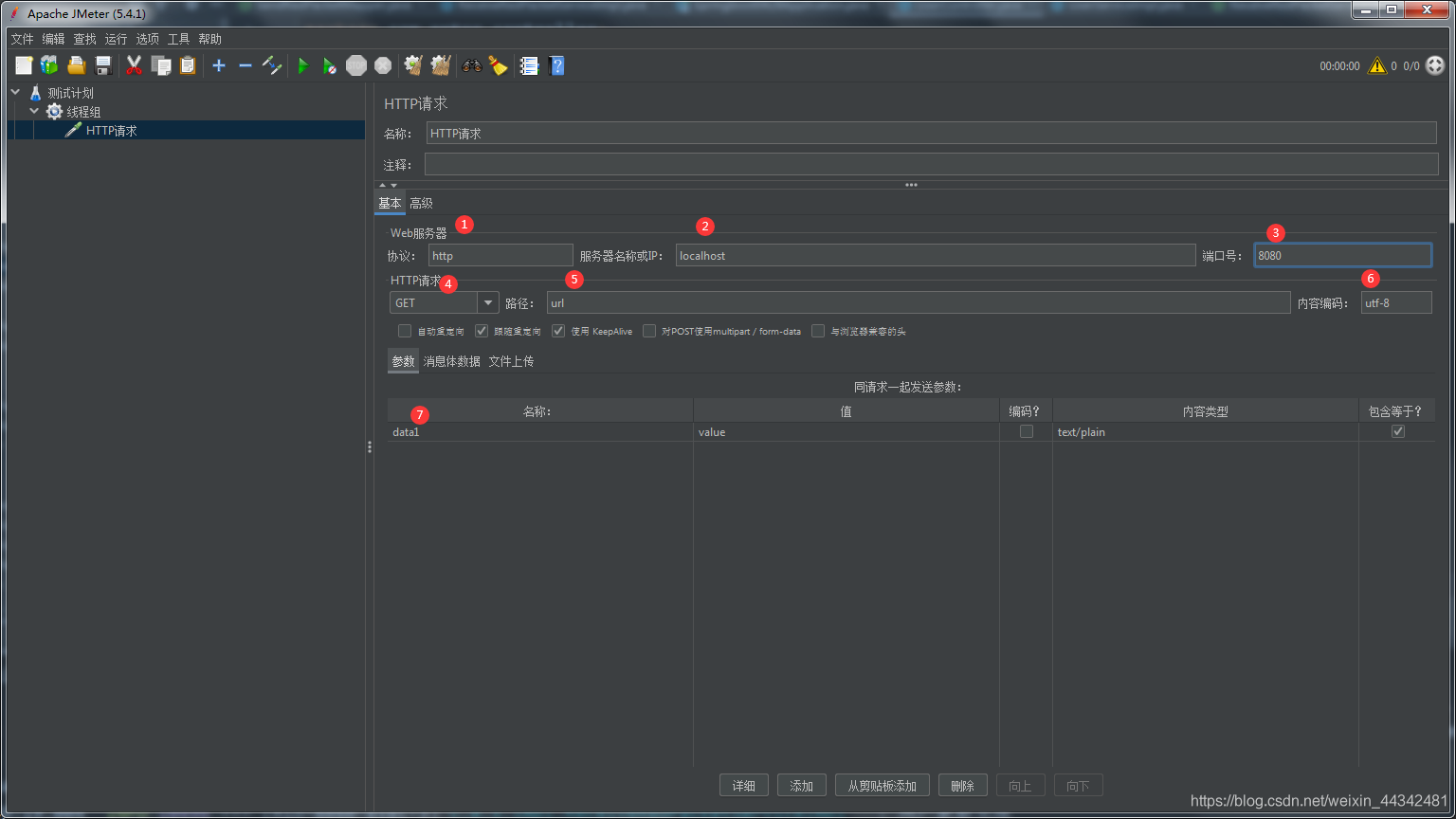
Task: Stop the test with STOP icon
Action: (356, 65)
